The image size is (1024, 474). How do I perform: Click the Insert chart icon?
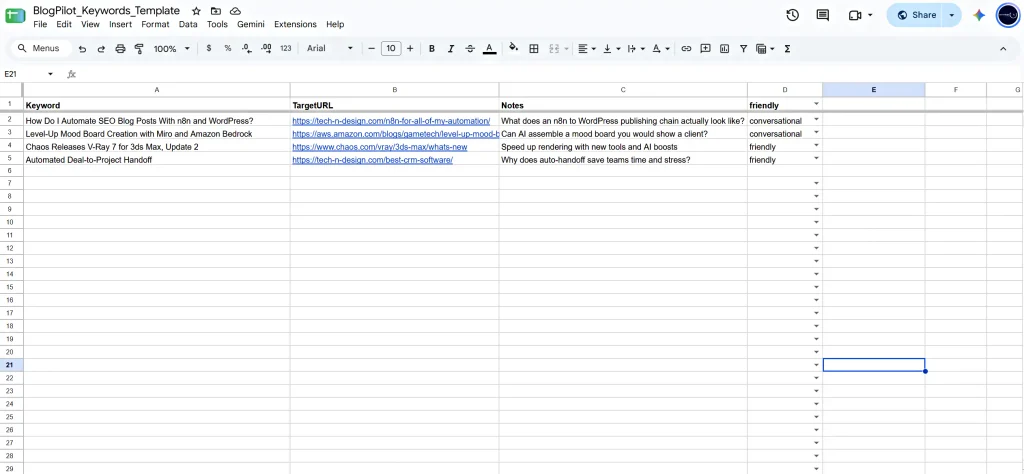pos(724,48)
